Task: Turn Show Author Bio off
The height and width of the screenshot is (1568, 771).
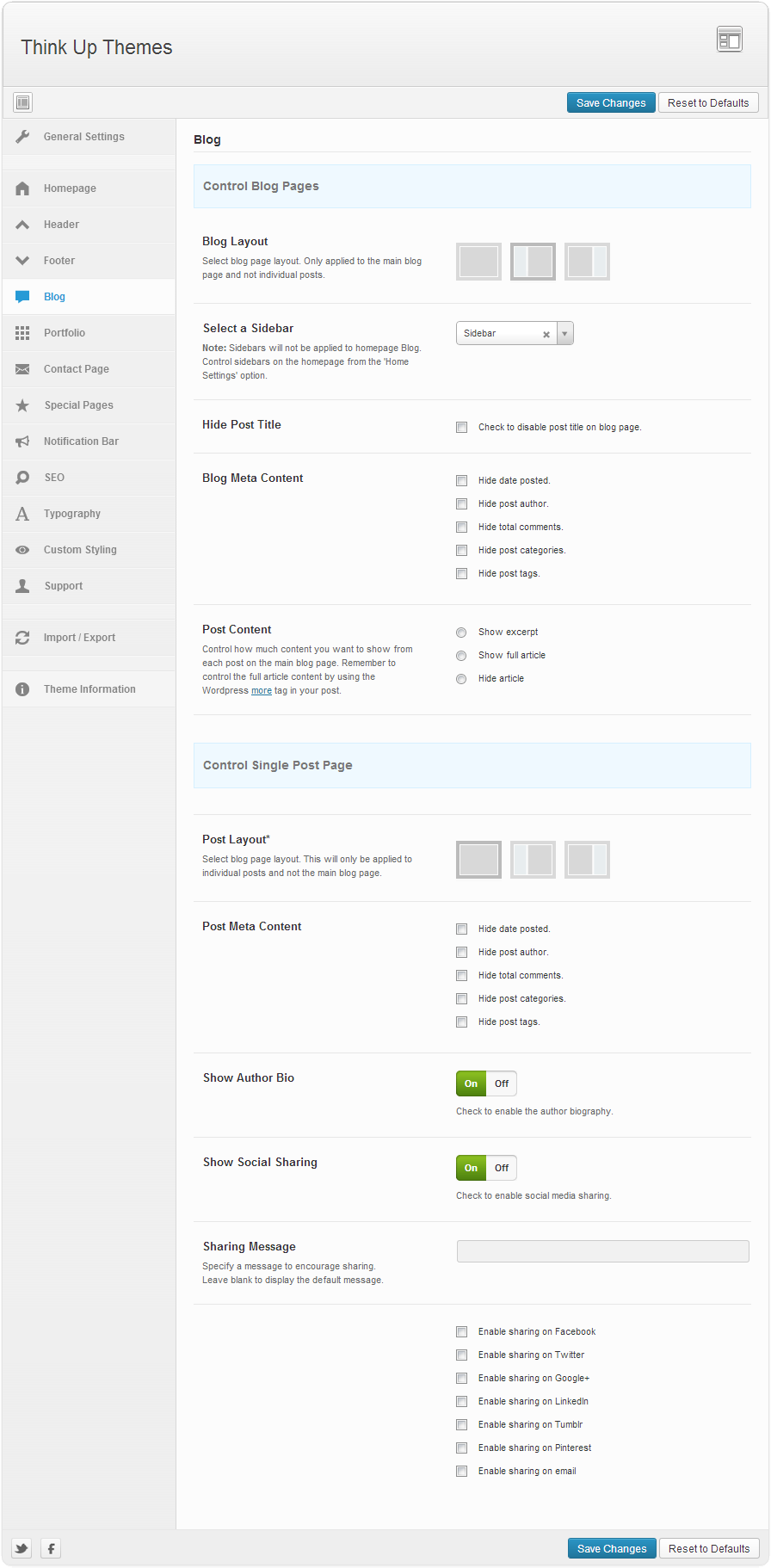Action: pyautogui.click(x=502, y=1083)
